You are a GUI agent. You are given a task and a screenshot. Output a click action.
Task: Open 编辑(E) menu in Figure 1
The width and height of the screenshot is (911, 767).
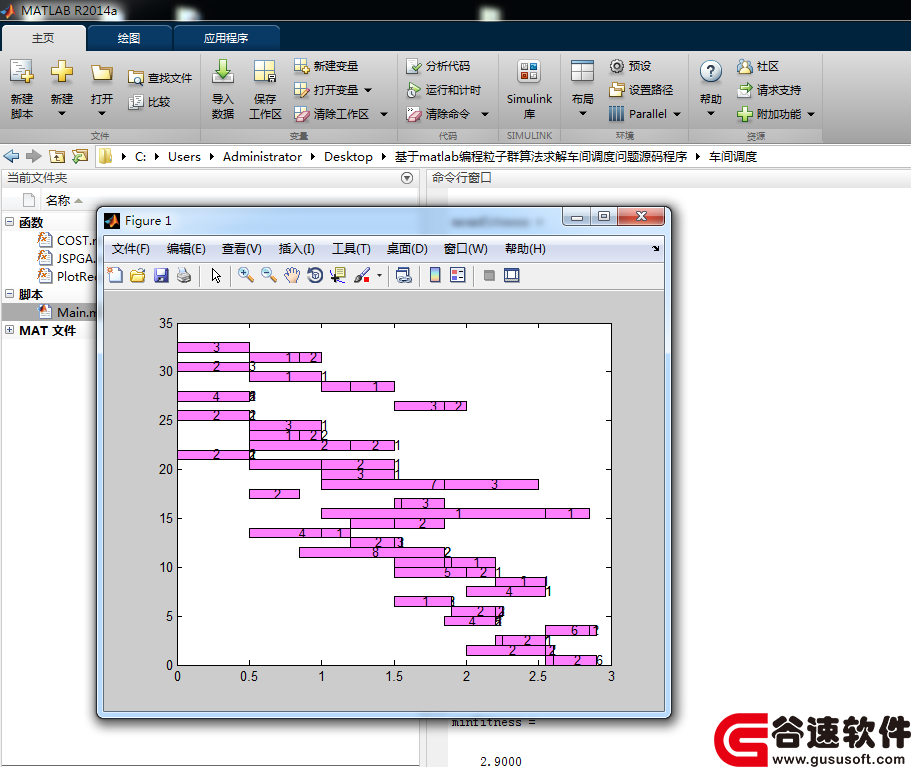[x=186, y=249]
